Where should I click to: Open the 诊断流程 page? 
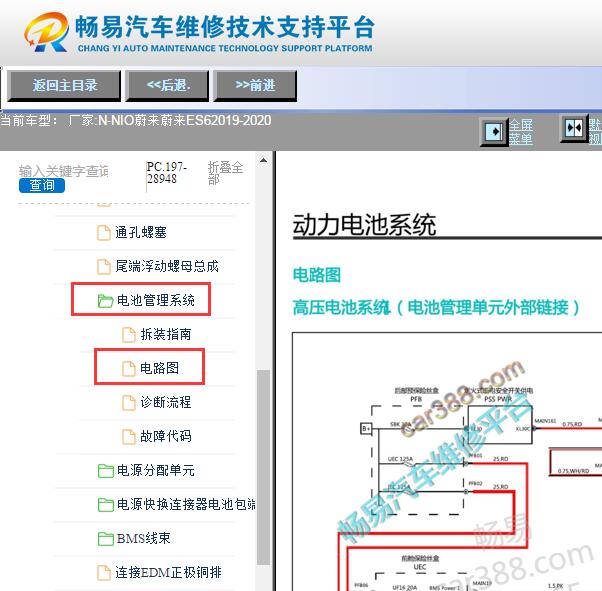(166, 402)
